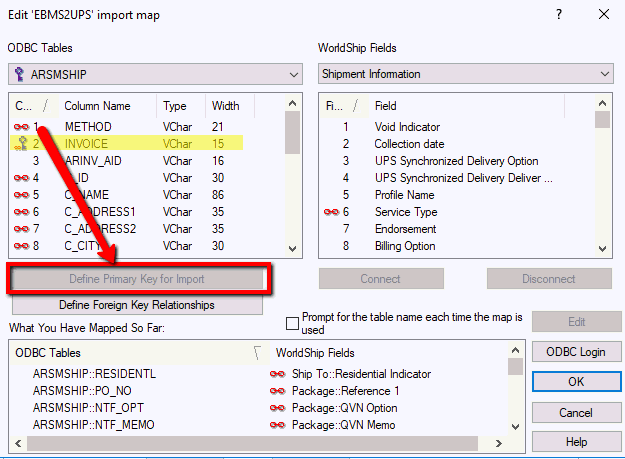
Task: Click link icon next to Package::Reference 1
Action: (x=277, y=391)
